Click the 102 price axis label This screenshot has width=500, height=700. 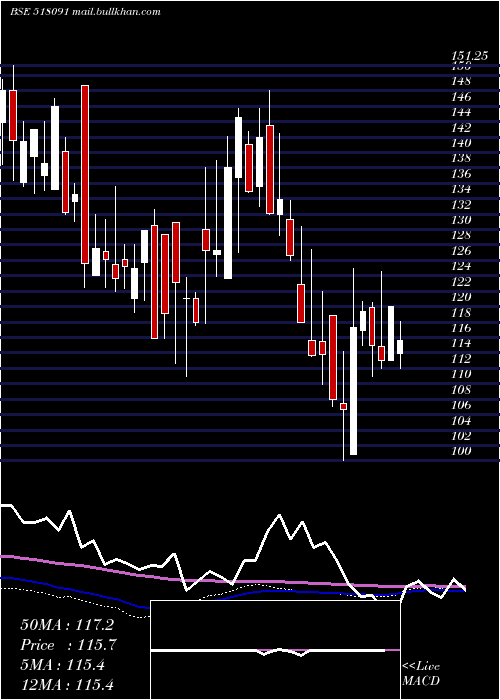coord(461,436)
